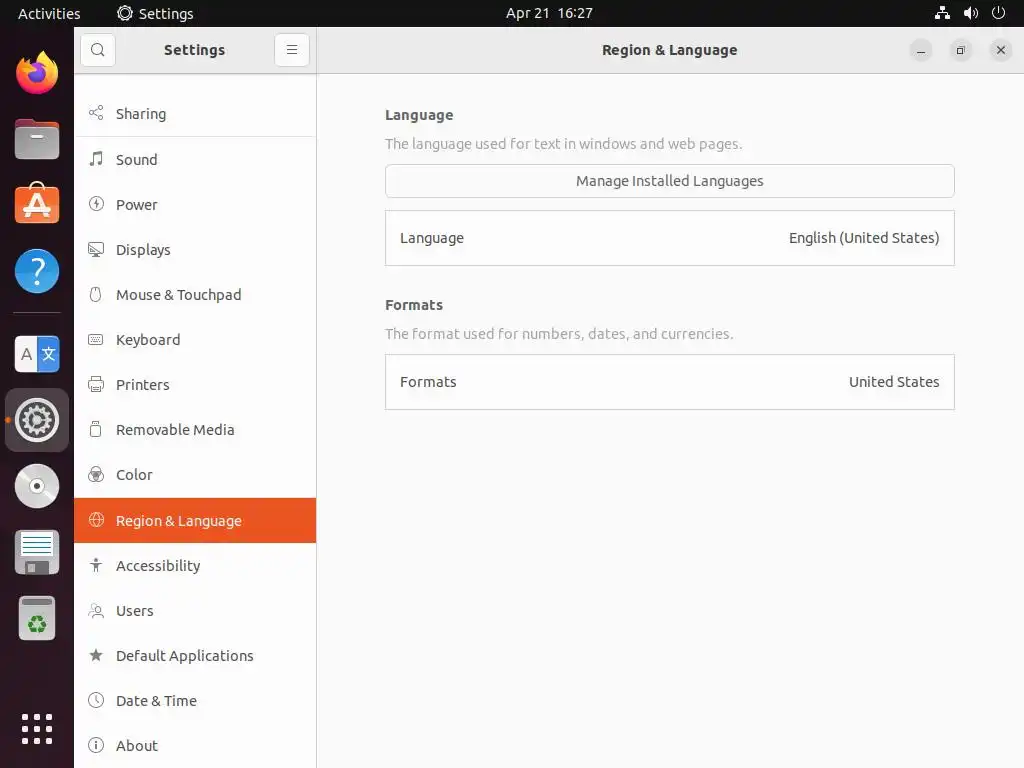The height and width of the screenshot is (768, 1024).
Task: Click the search icon in Settings header
Action: (97, 50)
